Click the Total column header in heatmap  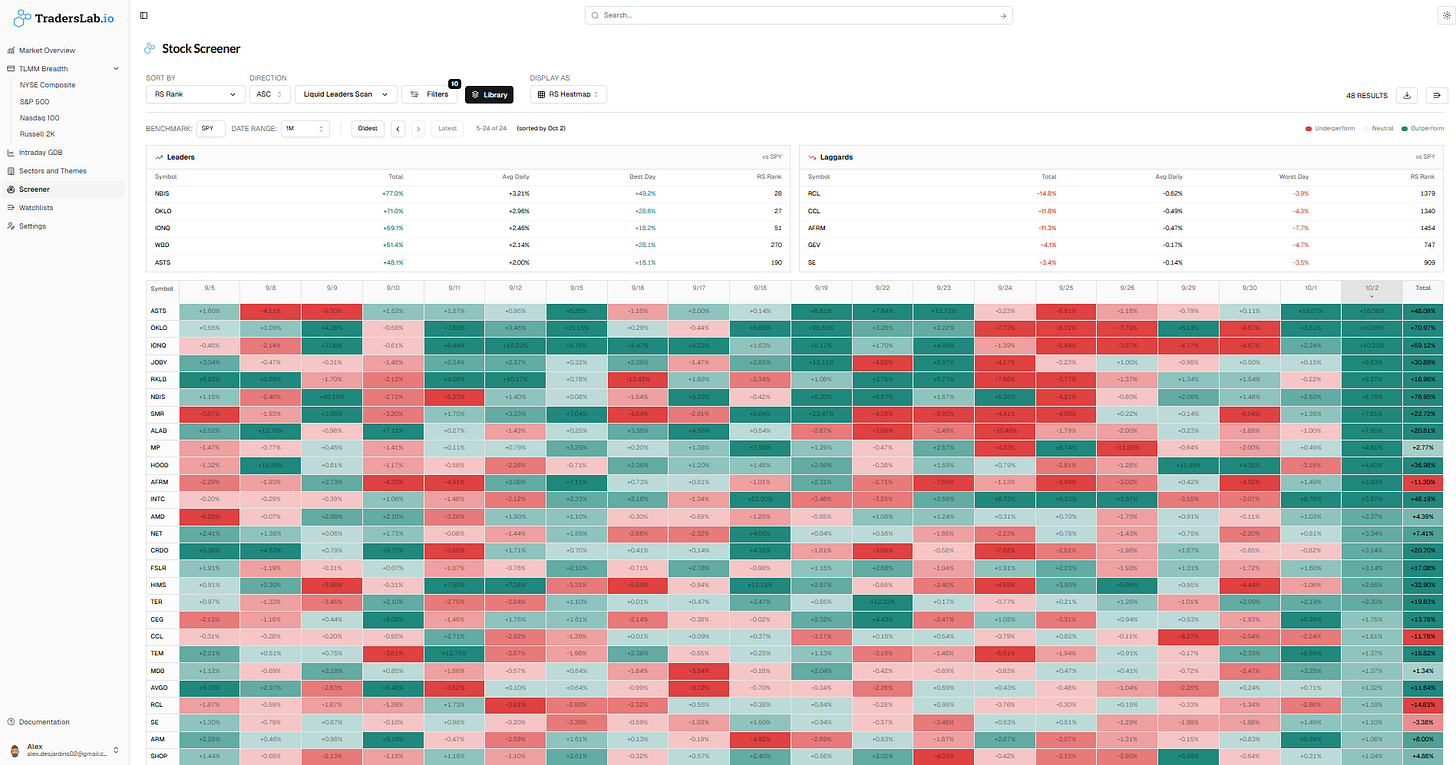tap(1422, 288)
